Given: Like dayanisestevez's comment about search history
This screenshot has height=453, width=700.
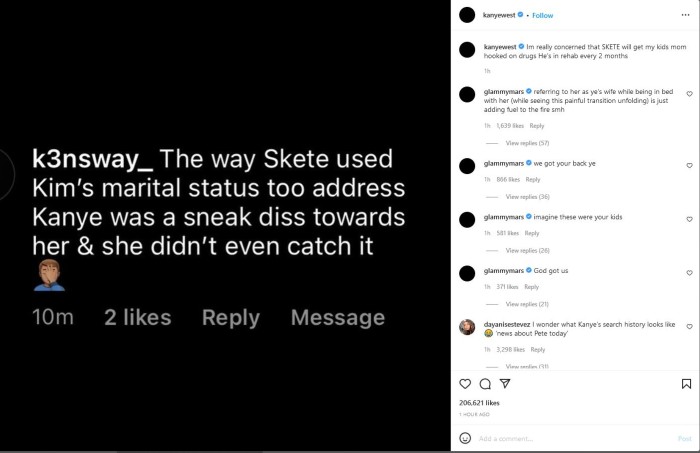Looking at the screenshot, I should pos(689,328).
